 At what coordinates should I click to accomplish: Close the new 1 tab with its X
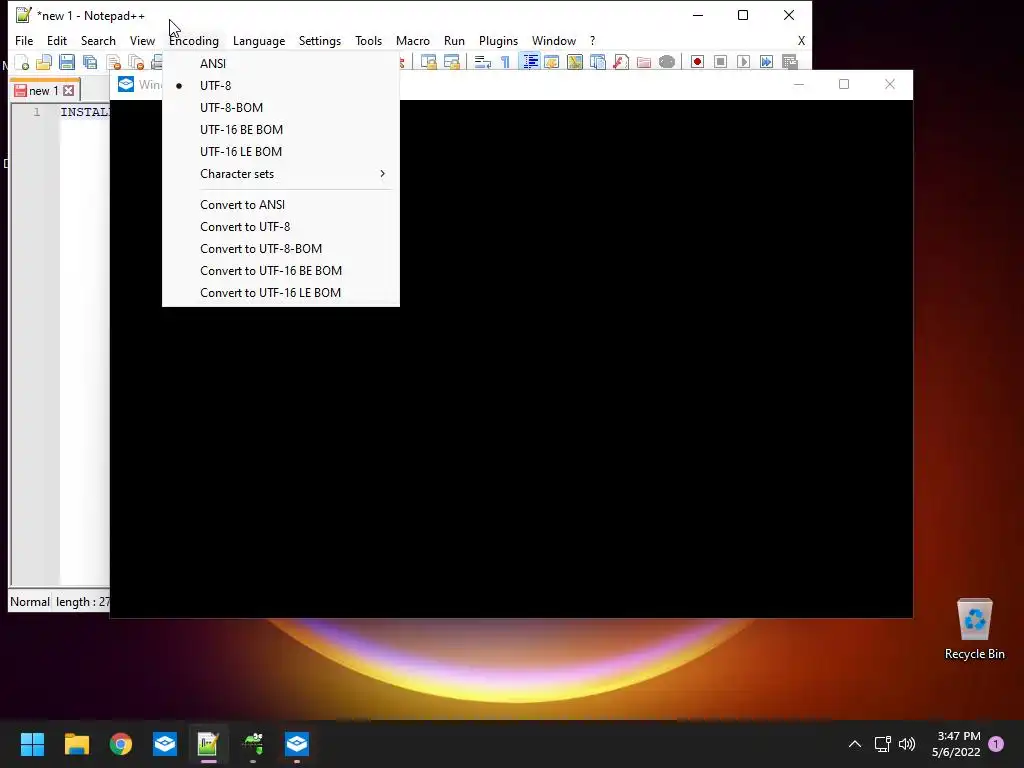click(69, 91)
